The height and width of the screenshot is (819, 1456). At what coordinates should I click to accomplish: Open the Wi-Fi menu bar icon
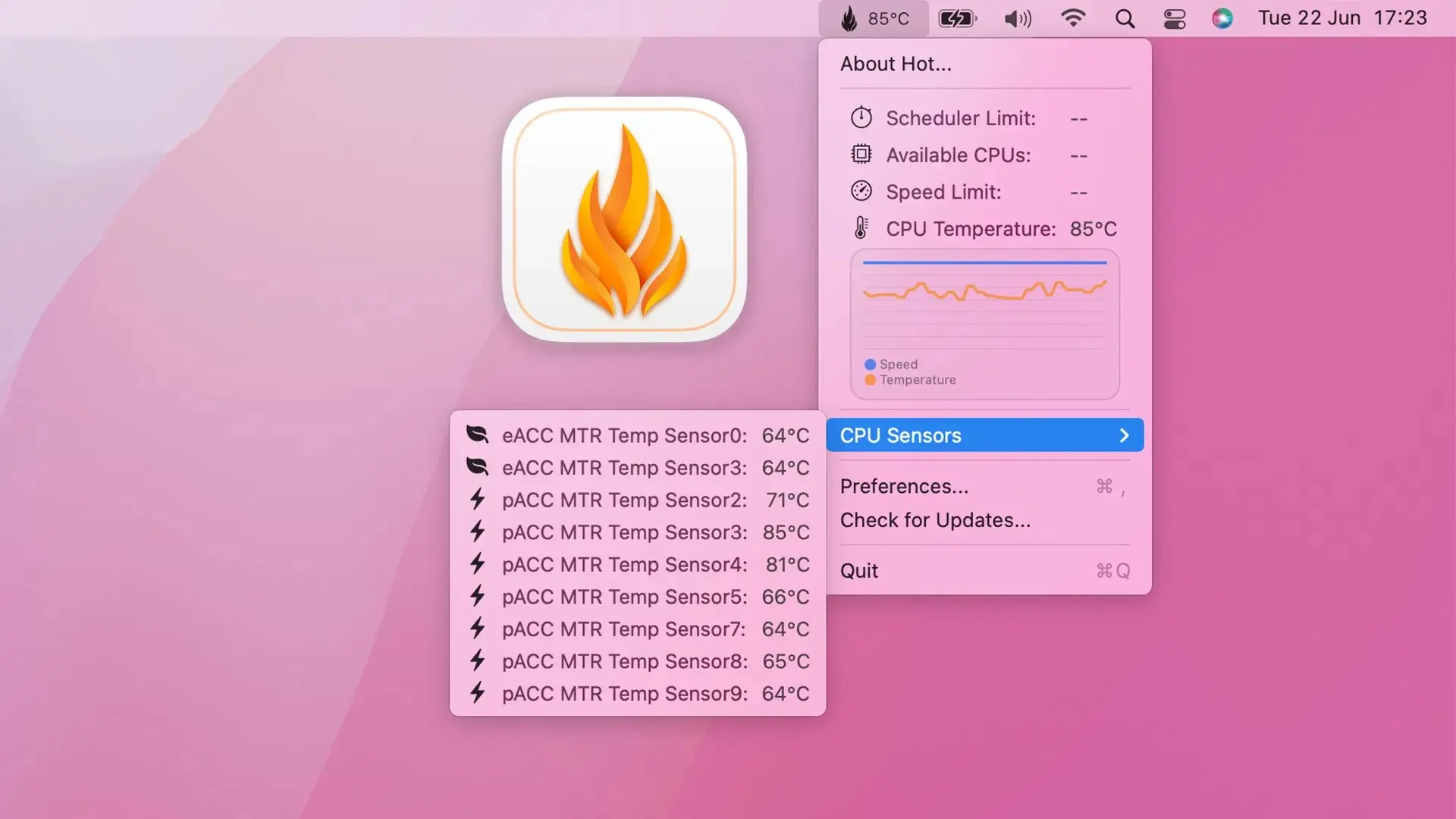(1072, 17)
